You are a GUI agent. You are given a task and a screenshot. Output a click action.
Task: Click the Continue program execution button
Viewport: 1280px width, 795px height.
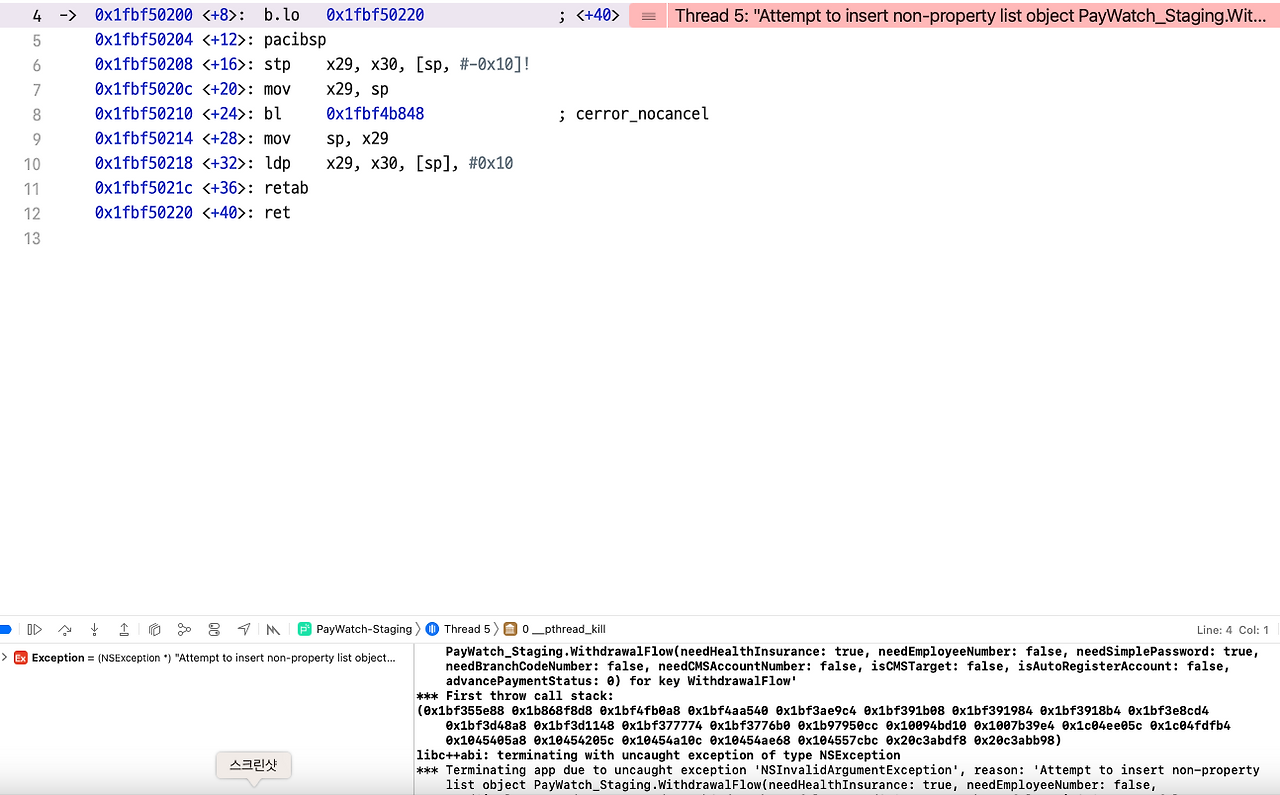coord(35,629)
